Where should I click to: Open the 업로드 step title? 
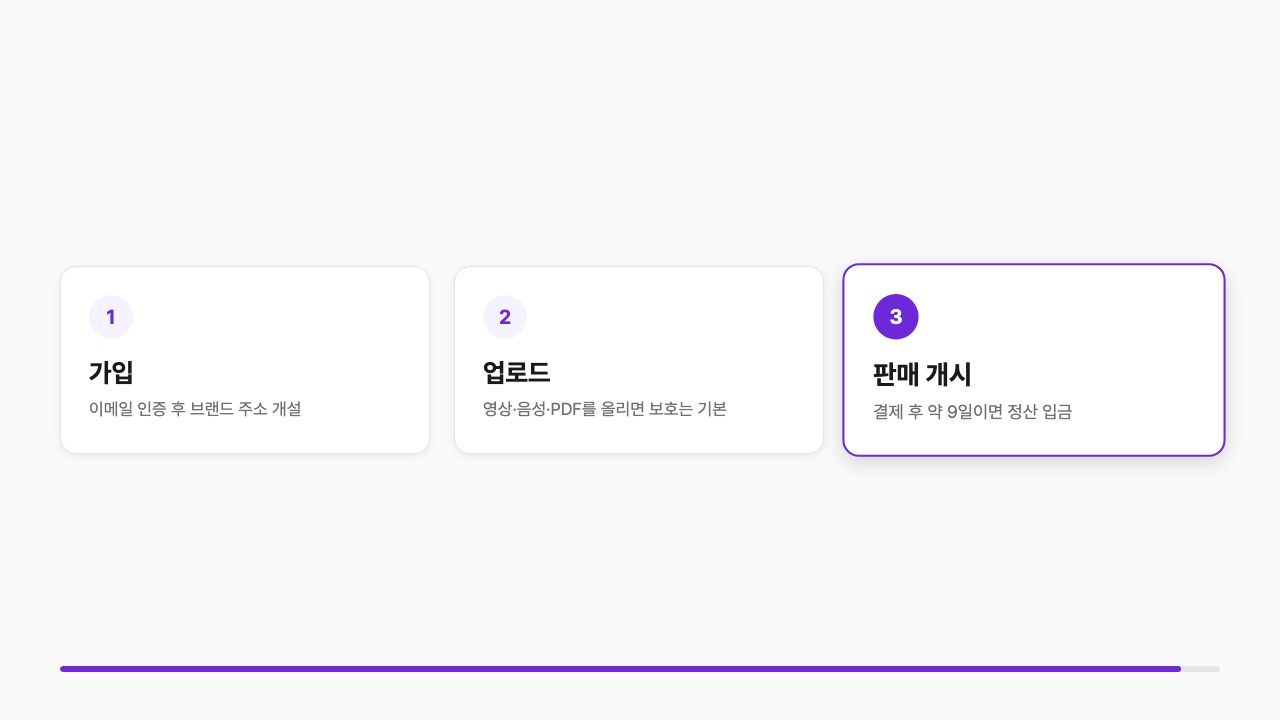516,372
